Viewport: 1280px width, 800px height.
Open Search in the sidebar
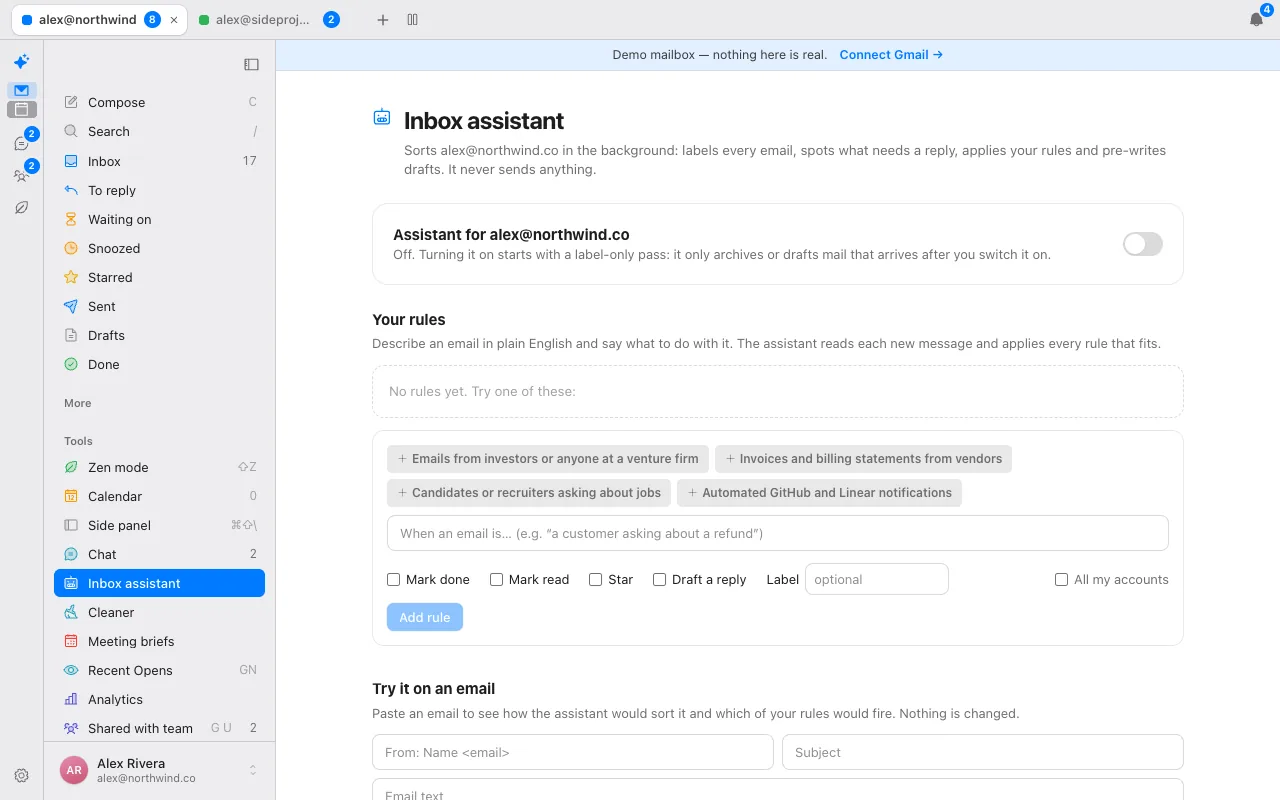coord(160,131)
